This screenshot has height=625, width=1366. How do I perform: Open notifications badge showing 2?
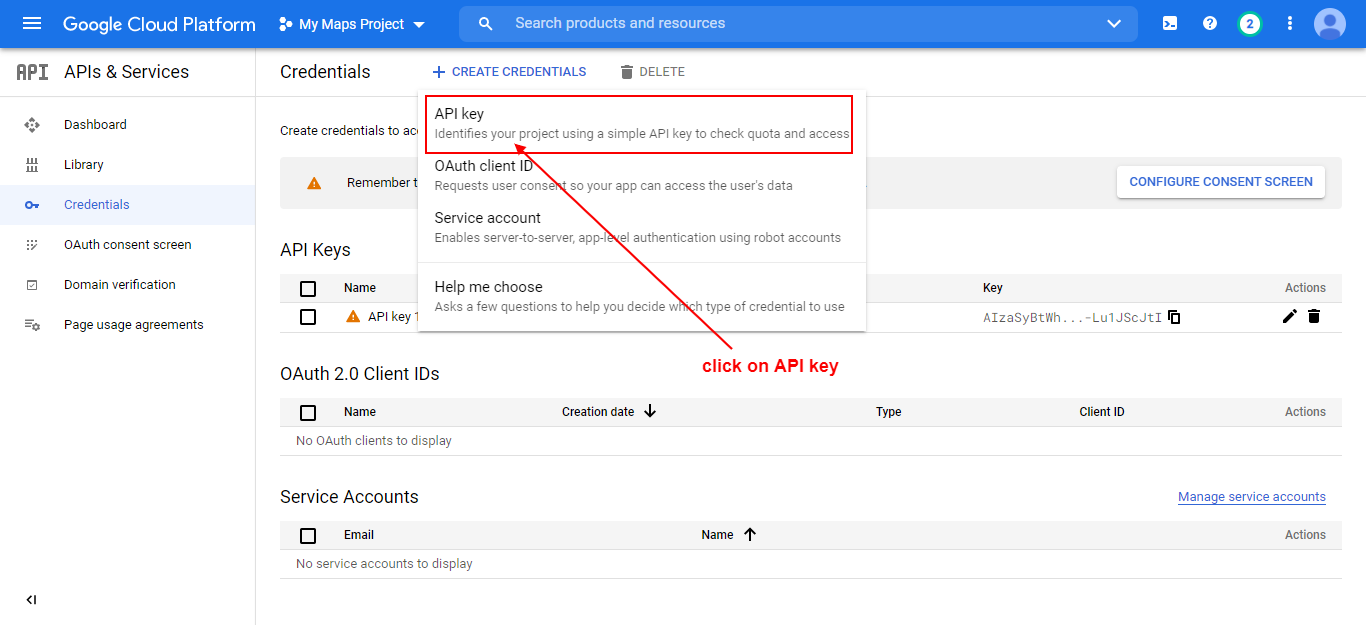pos(1250,24)
